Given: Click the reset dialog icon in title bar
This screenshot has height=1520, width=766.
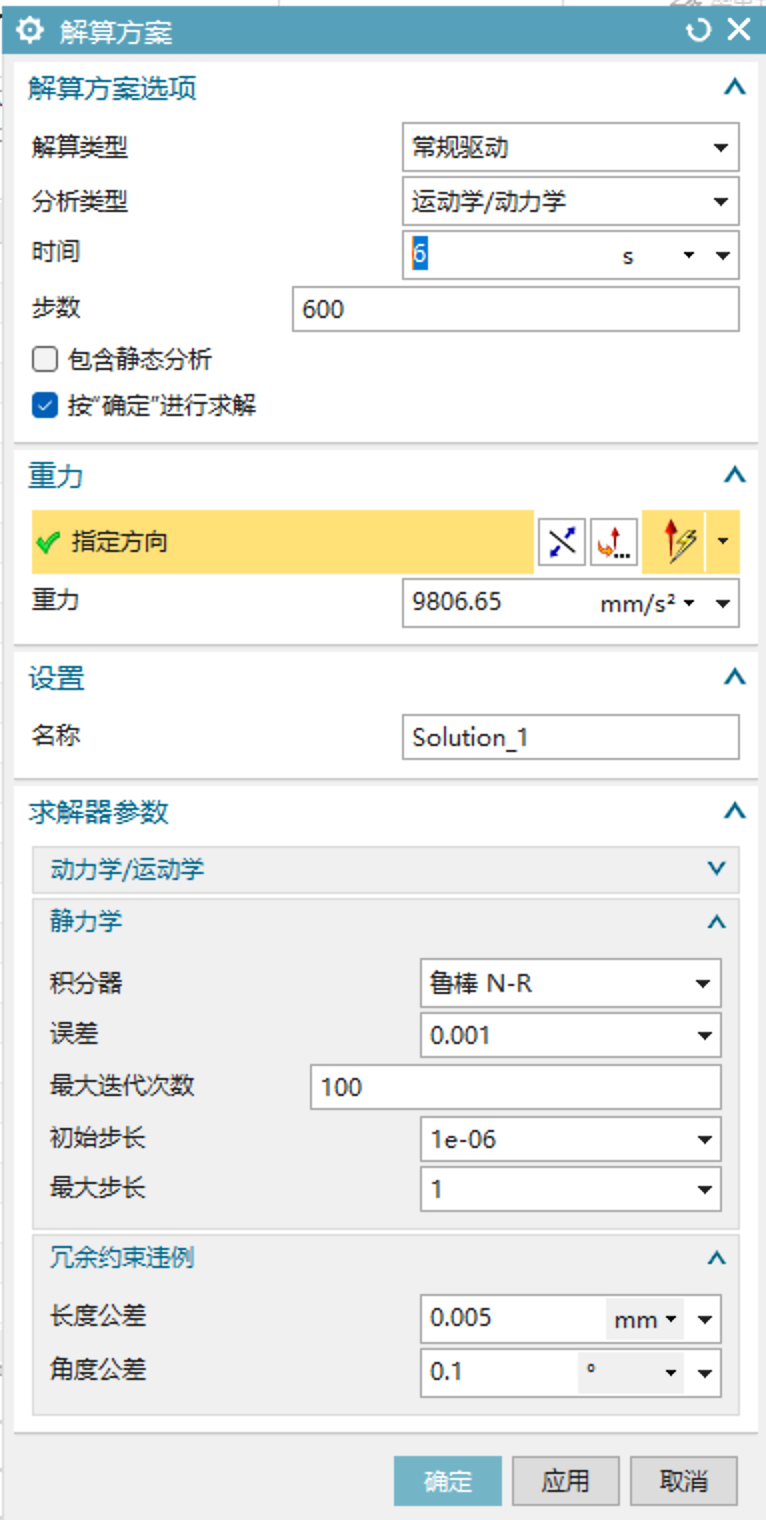Looking at the screenshot, I should point(697,30).
